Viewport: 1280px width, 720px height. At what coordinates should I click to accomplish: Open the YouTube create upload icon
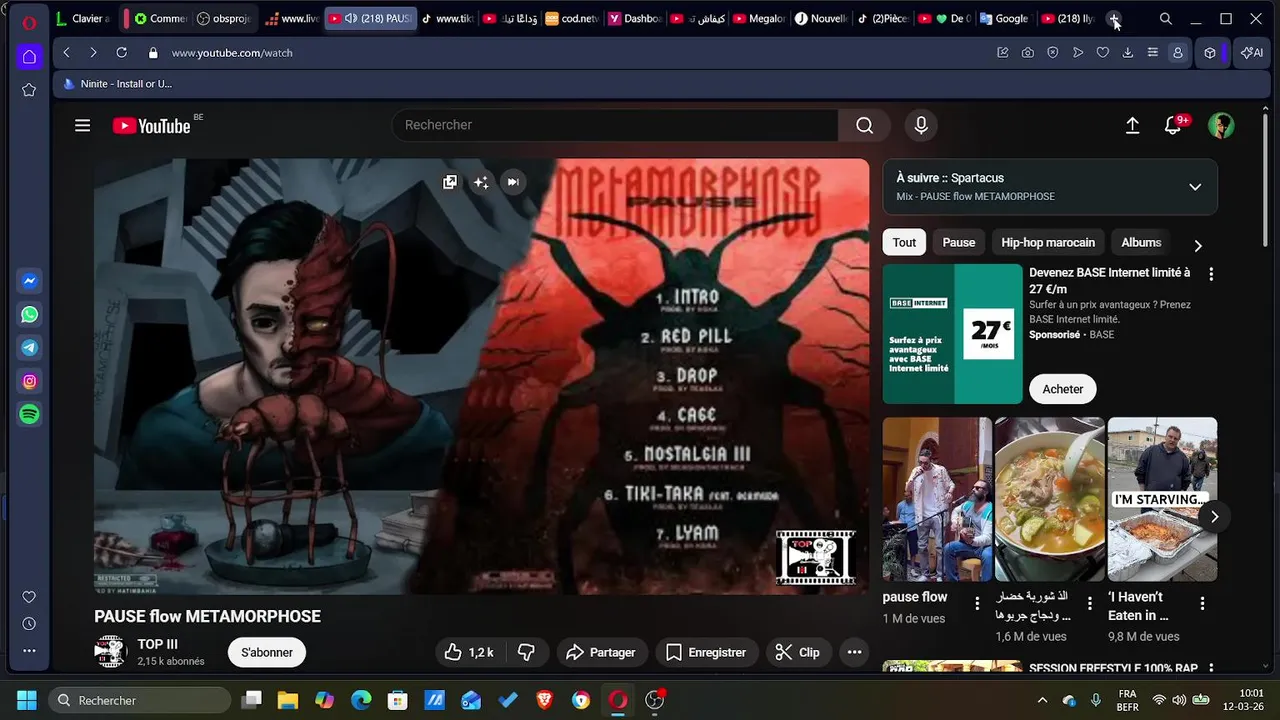pyautogui.click(x=1132, y=125)
